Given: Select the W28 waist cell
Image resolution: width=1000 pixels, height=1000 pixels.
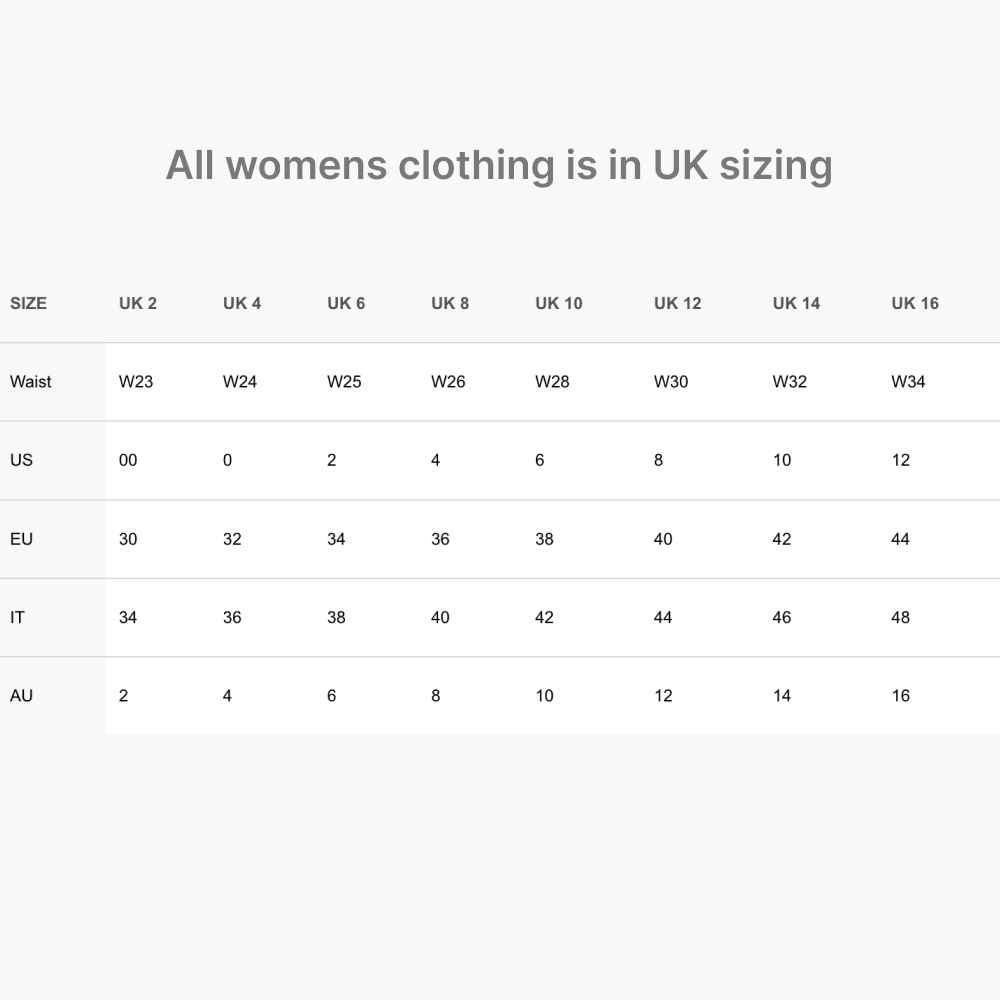Looking at the screenshot, I should point(552,381).
